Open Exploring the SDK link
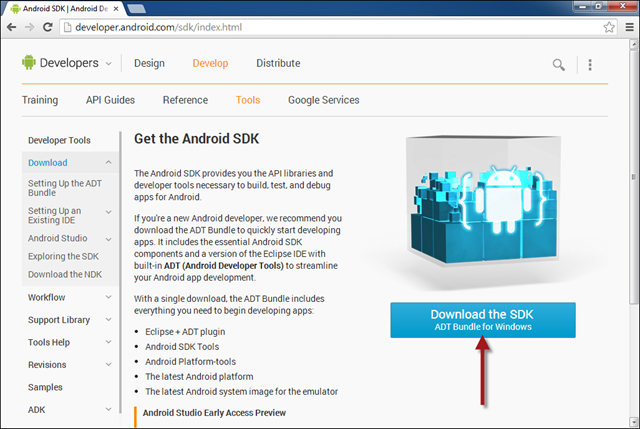The image size is (640, 429). click(63, 256)
